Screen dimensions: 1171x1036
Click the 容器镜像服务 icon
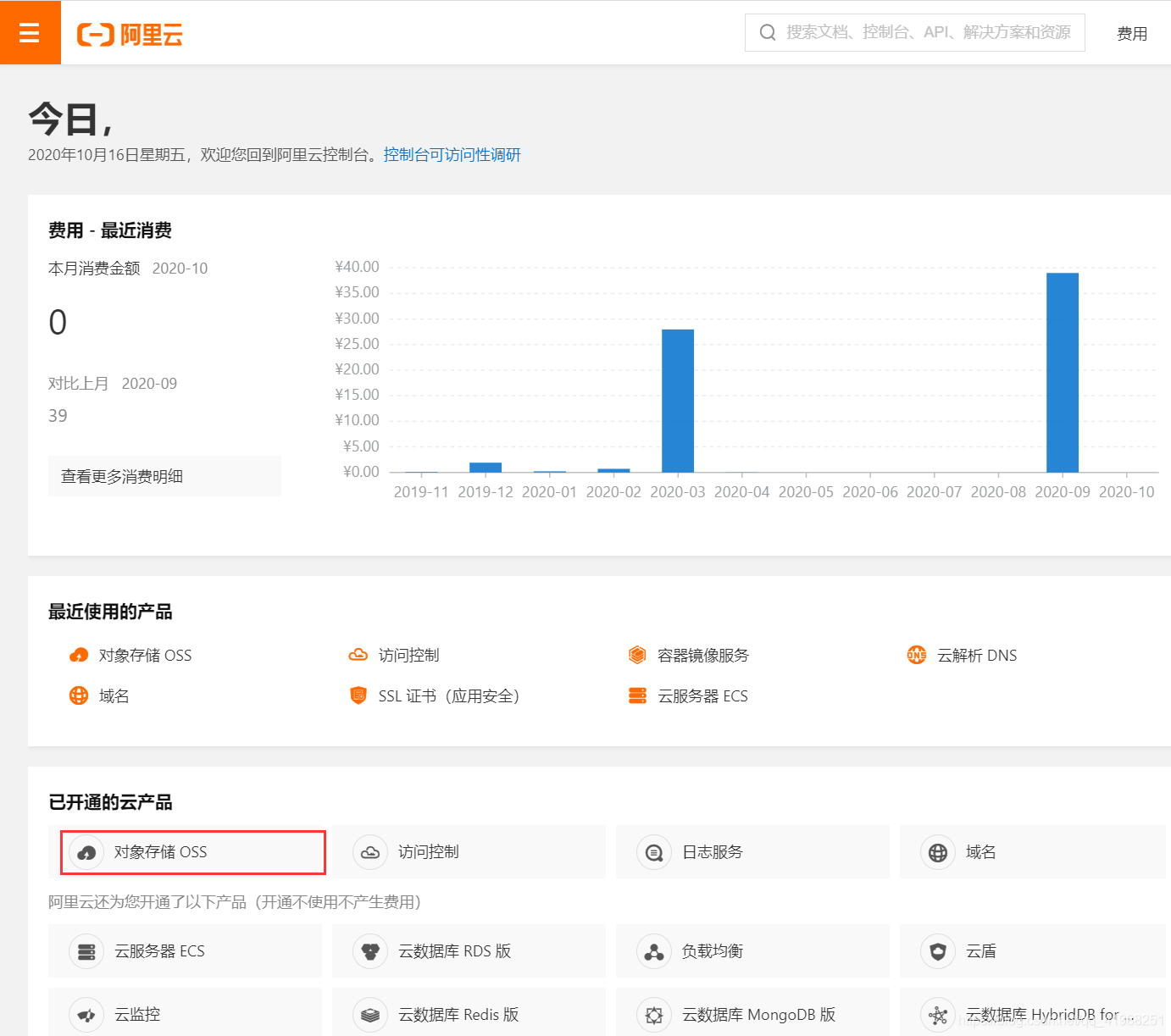pos(637,655)
